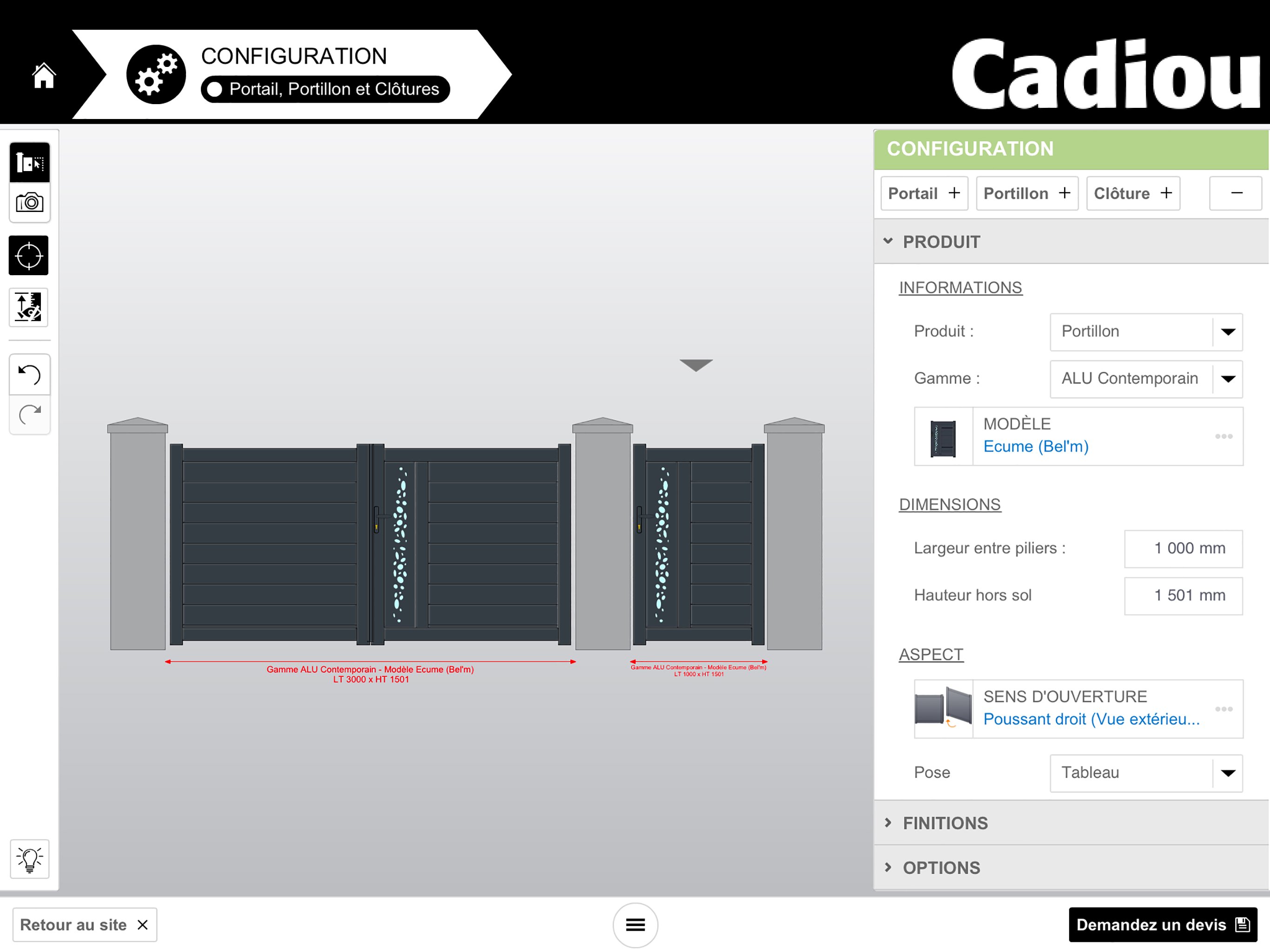The height and width of the screenshot is (952, 1270).
Task: Open the Gamme dropdown ALU Contemporain
Action: (1146, 379)
